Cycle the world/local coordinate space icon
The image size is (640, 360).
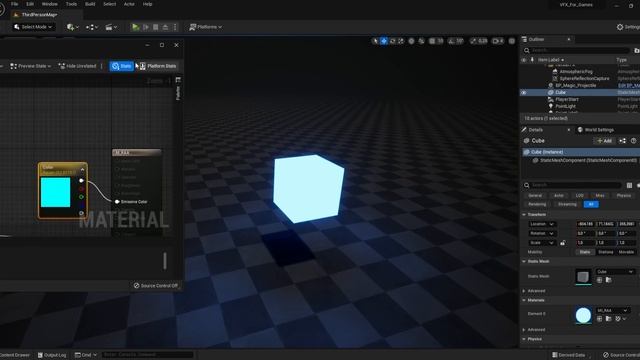tap(411, 41)
